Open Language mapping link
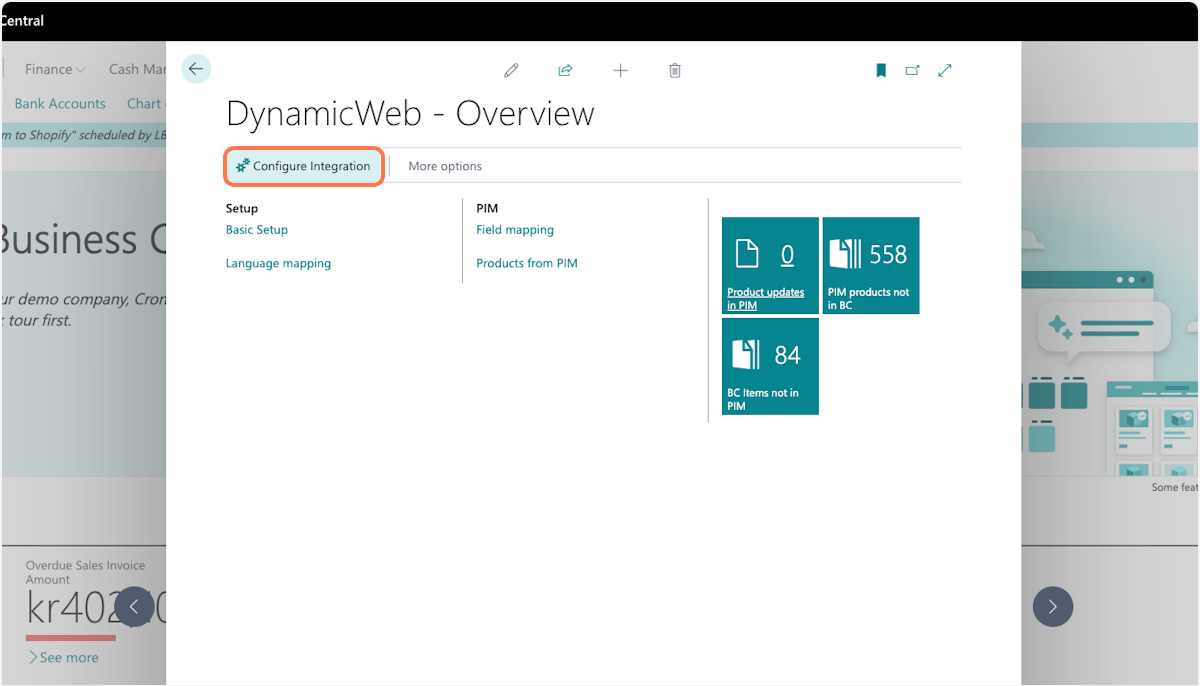This screenshot has width=1200, height=686. tap(278, 264)
